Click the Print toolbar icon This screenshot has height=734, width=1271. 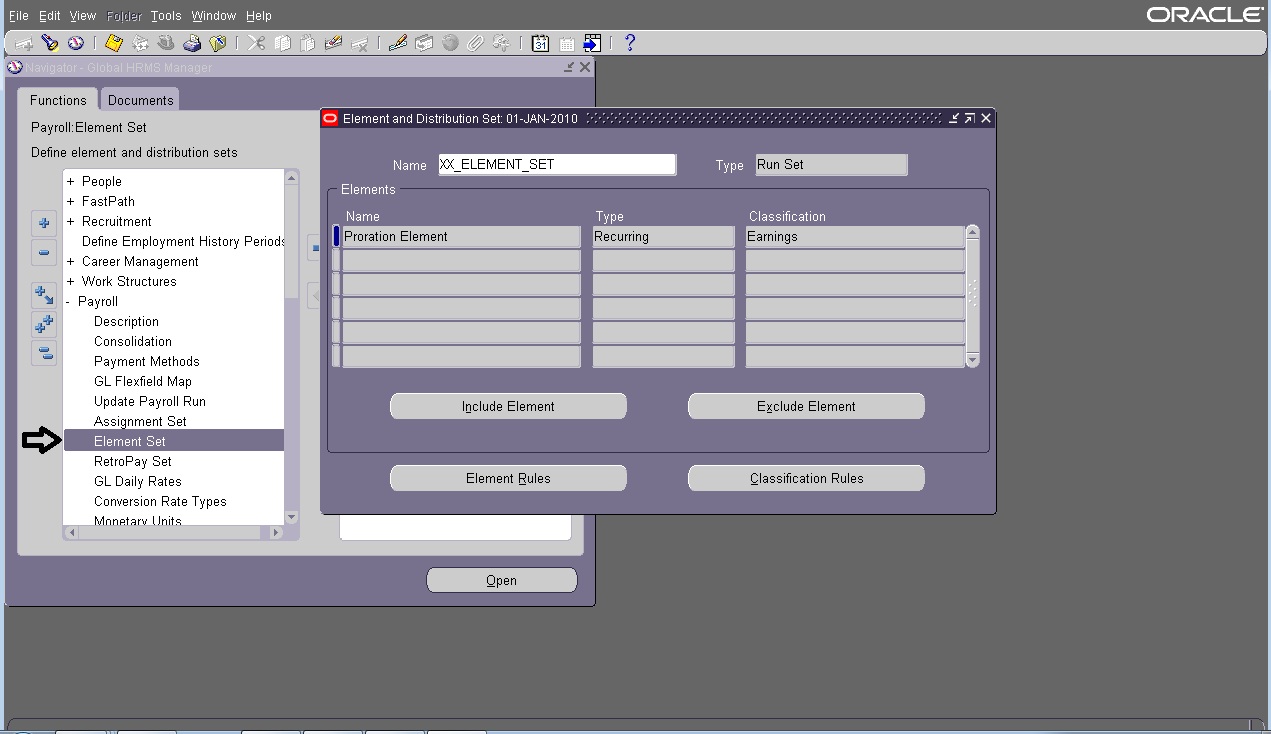[192, 44]
